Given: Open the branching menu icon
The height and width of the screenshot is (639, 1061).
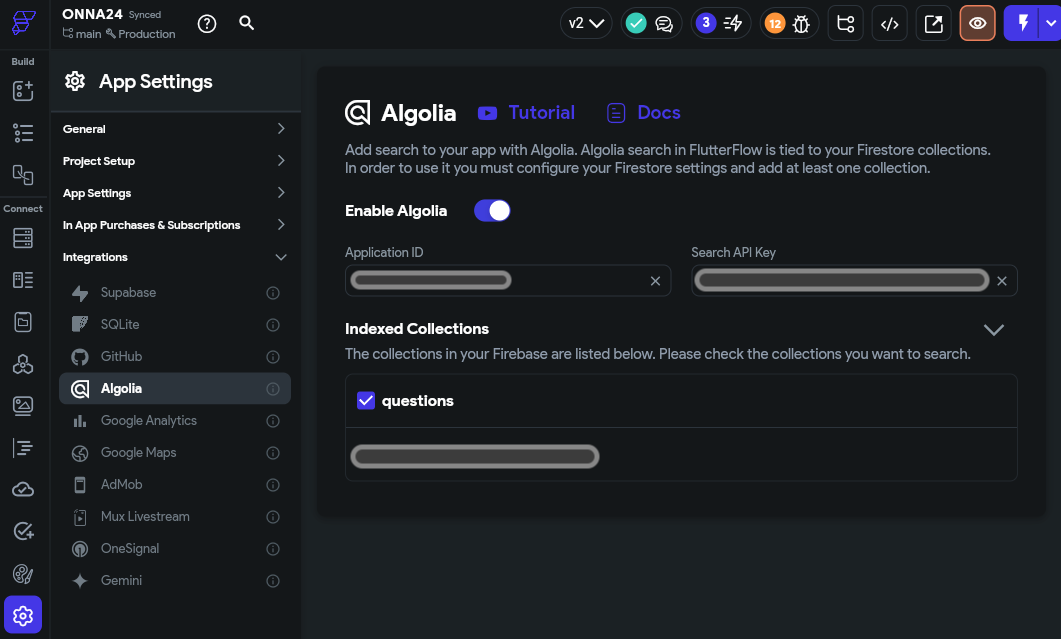Looking at the screenshot, I should (846, 24).
